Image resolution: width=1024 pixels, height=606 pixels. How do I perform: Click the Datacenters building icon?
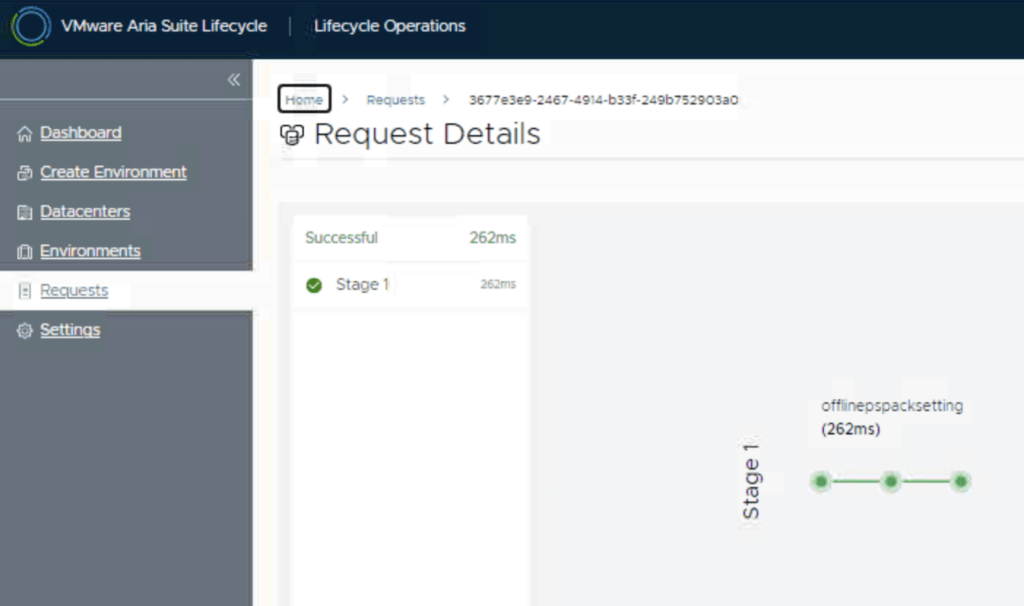[25, 212]
